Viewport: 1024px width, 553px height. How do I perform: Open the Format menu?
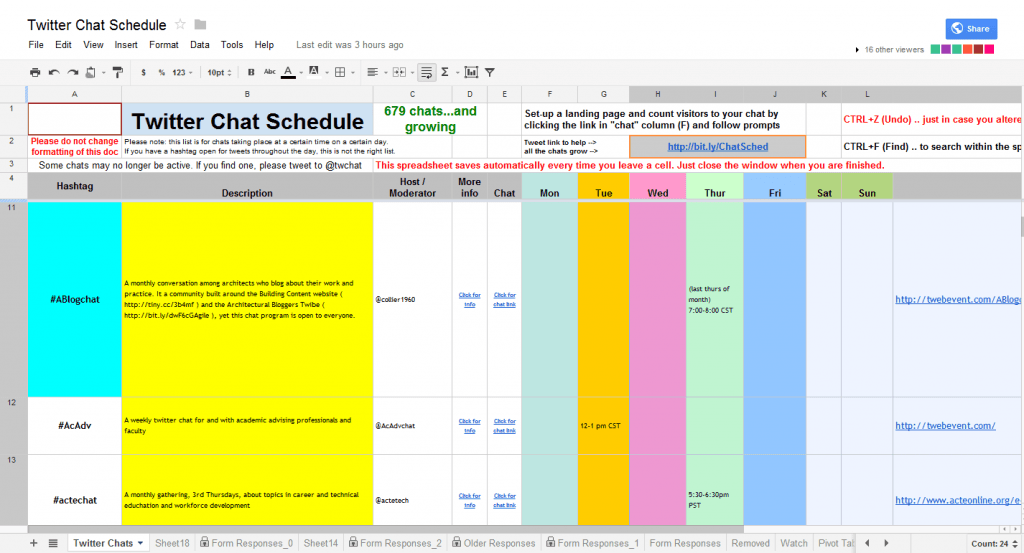163,45
